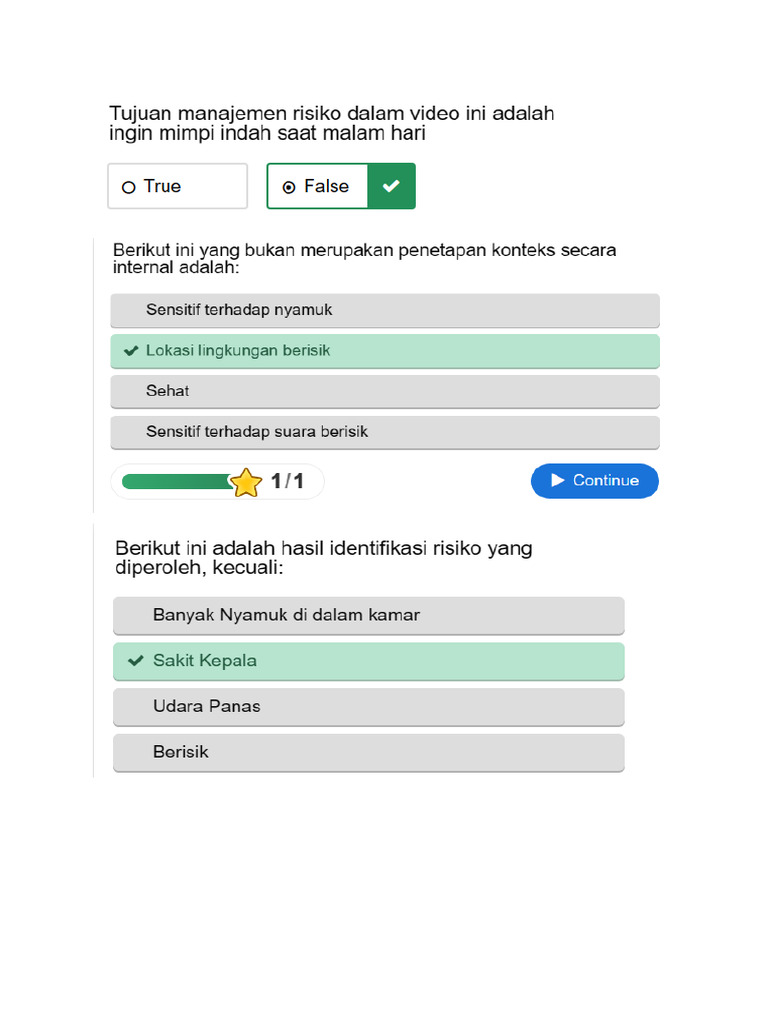Click the 1/1 score label
Image resolution: width=768 pixels, height=1024 pixels.
(x=287, y=482)
